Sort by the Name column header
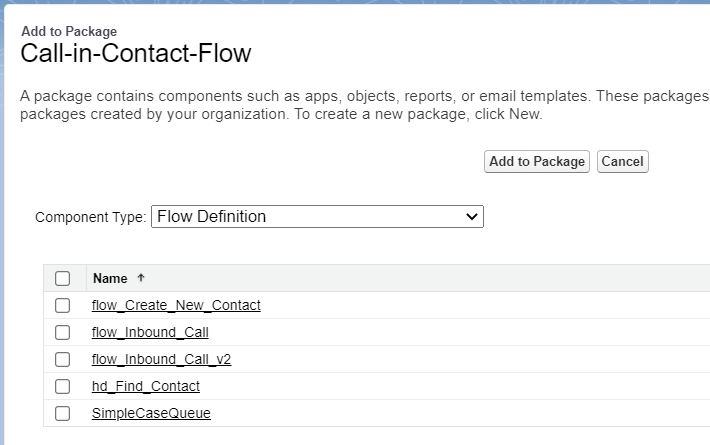 tap(110, 278)
